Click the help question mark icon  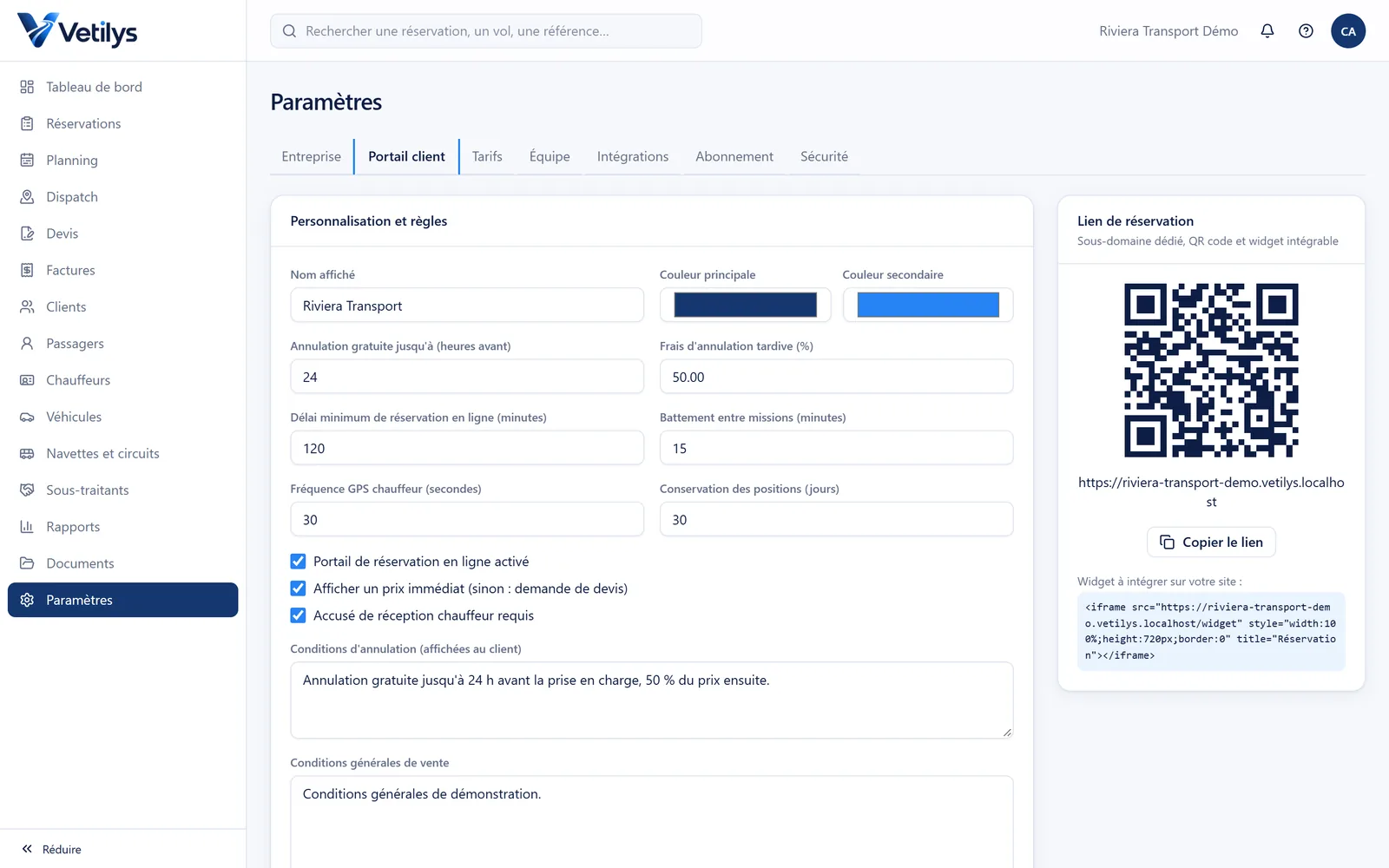1306,31
